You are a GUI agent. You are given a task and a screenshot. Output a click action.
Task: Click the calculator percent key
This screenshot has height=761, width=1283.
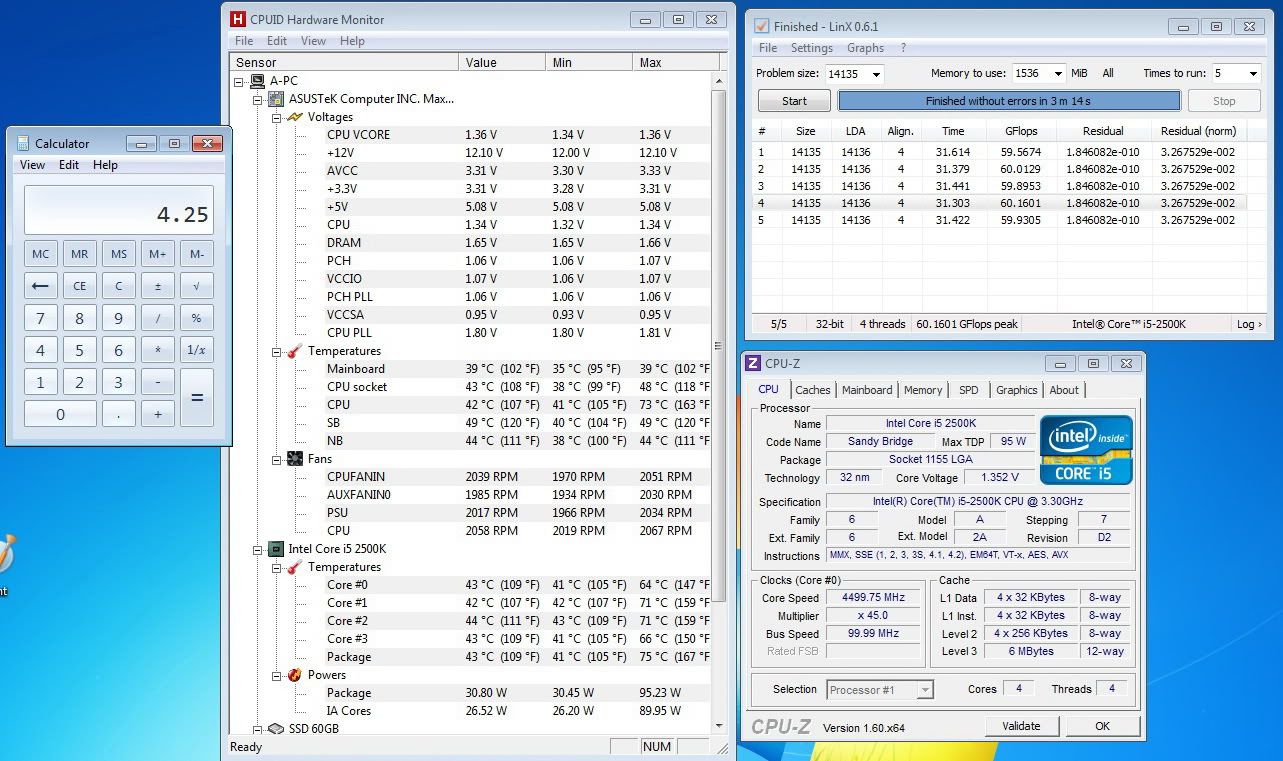tap(196, 318)
